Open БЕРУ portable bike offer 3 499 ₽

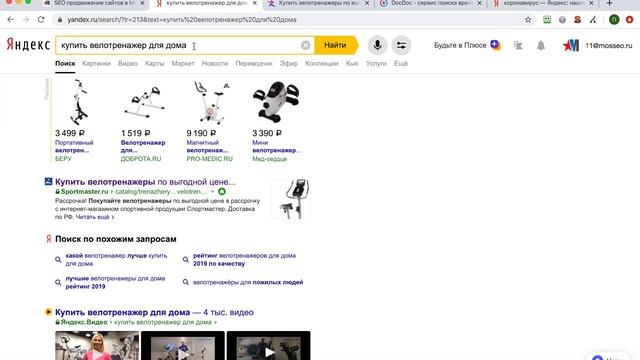74,147
